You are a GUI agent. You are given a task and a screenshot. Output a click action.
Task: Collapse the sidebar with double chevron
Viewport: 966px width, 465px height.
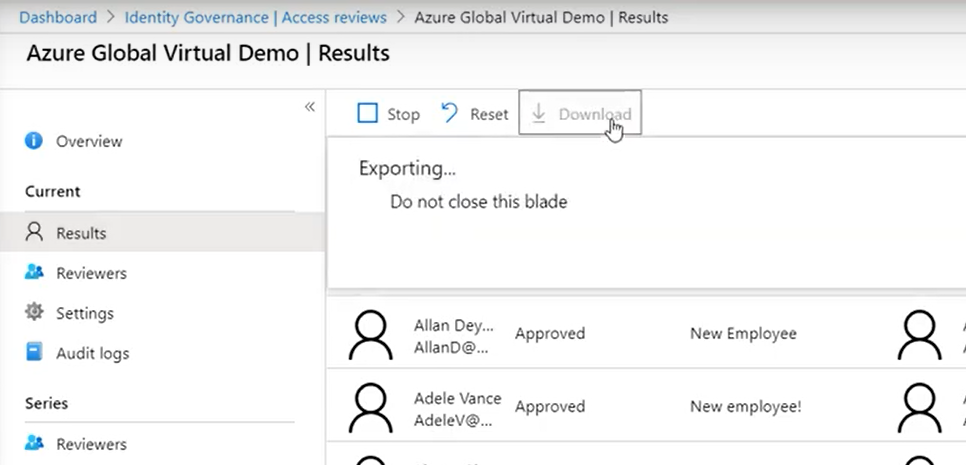(x=310, y=107)
